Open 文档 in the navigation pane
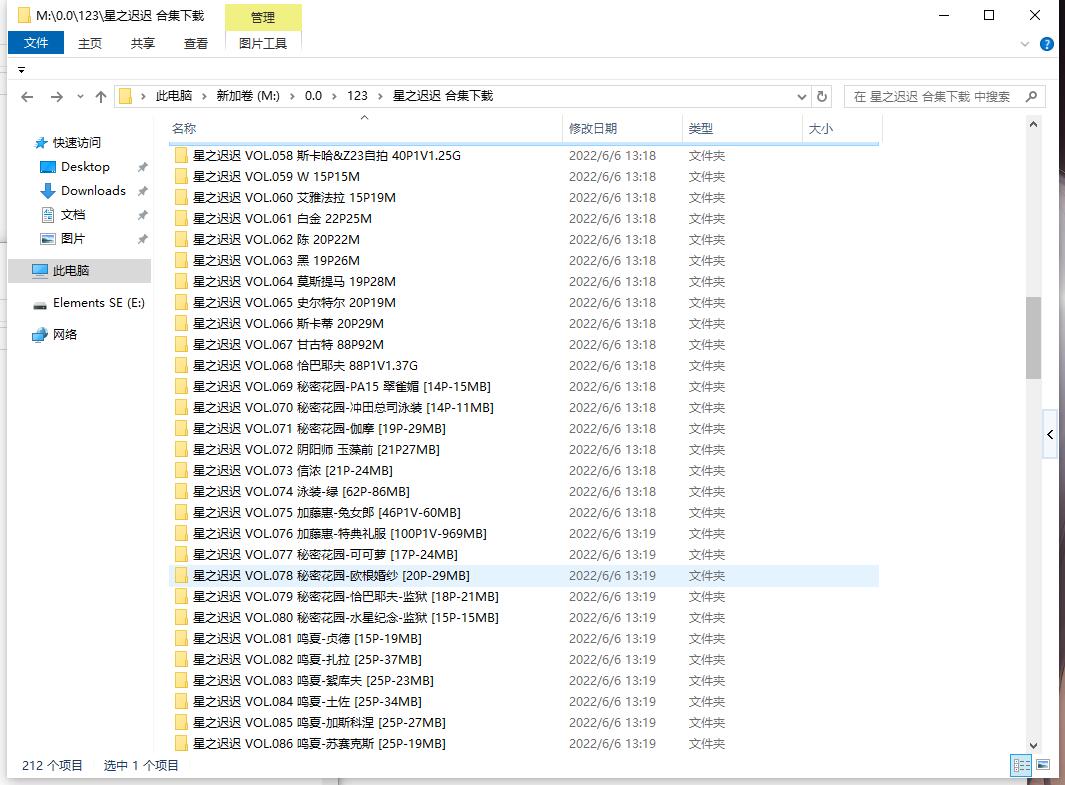Image resolution: width=1065 pixels, height=785 pixels. [x=73, y=215]
